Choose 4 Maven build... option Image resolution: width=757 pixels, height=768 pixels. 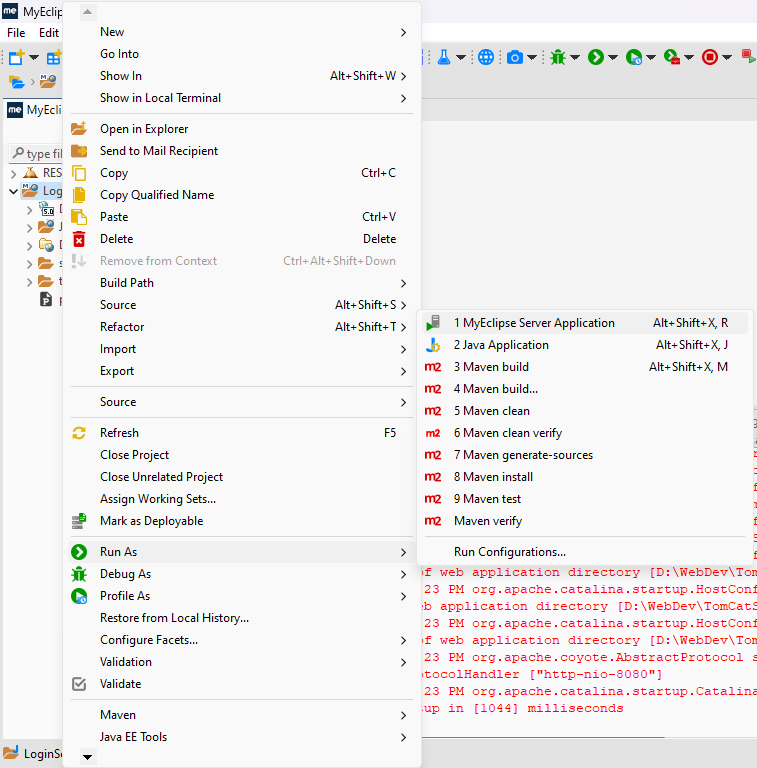[496, 389]
